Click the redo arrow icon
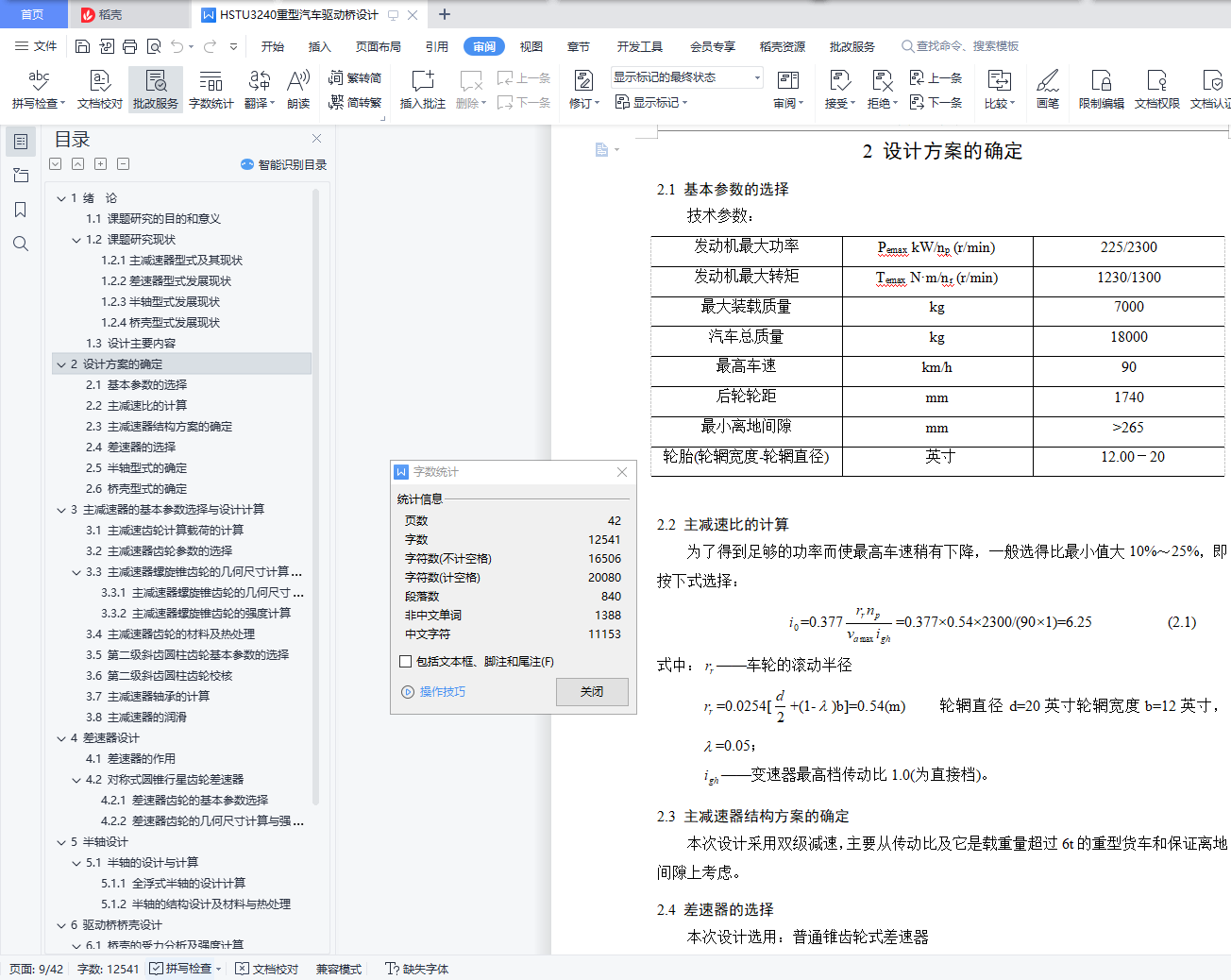The height and width of the screenshot is (980, 1231). 210,46
